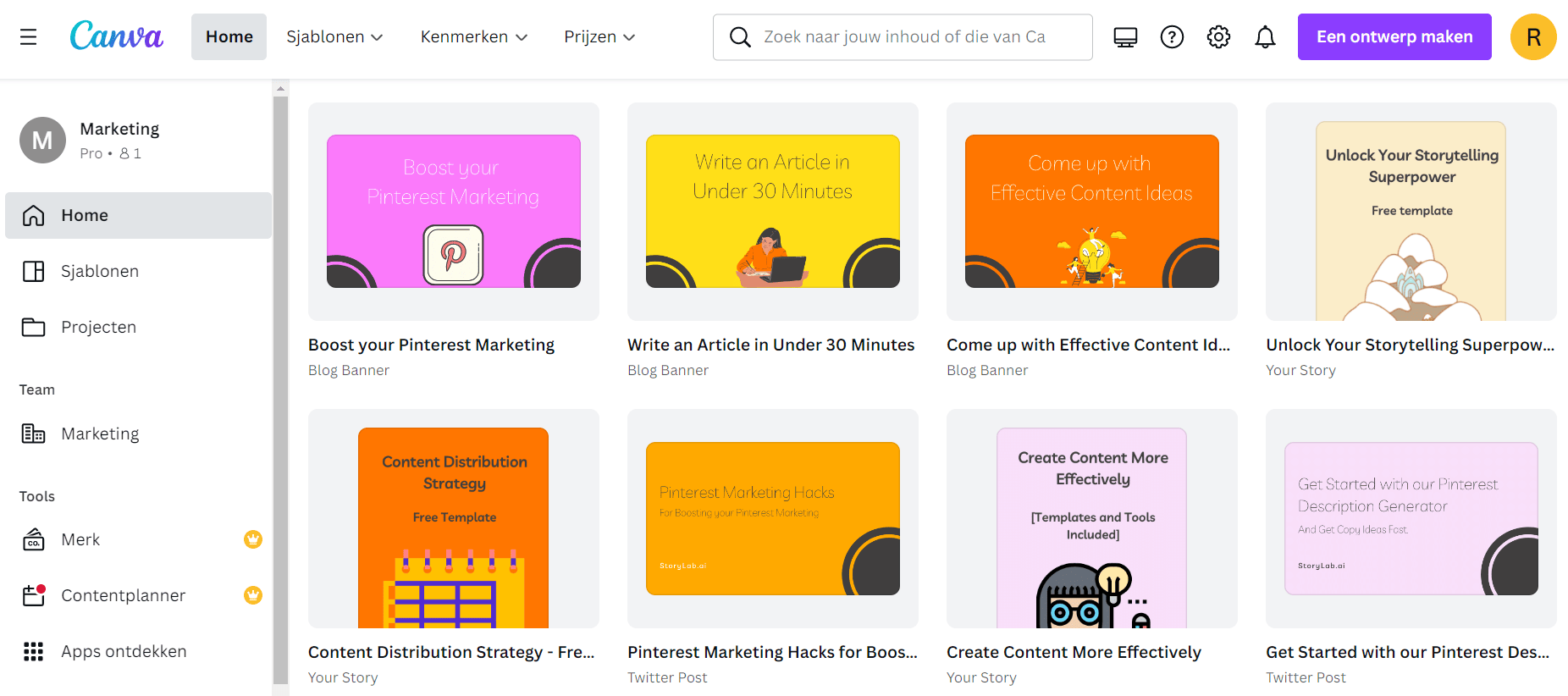Open the help question mark icon

1172,37
